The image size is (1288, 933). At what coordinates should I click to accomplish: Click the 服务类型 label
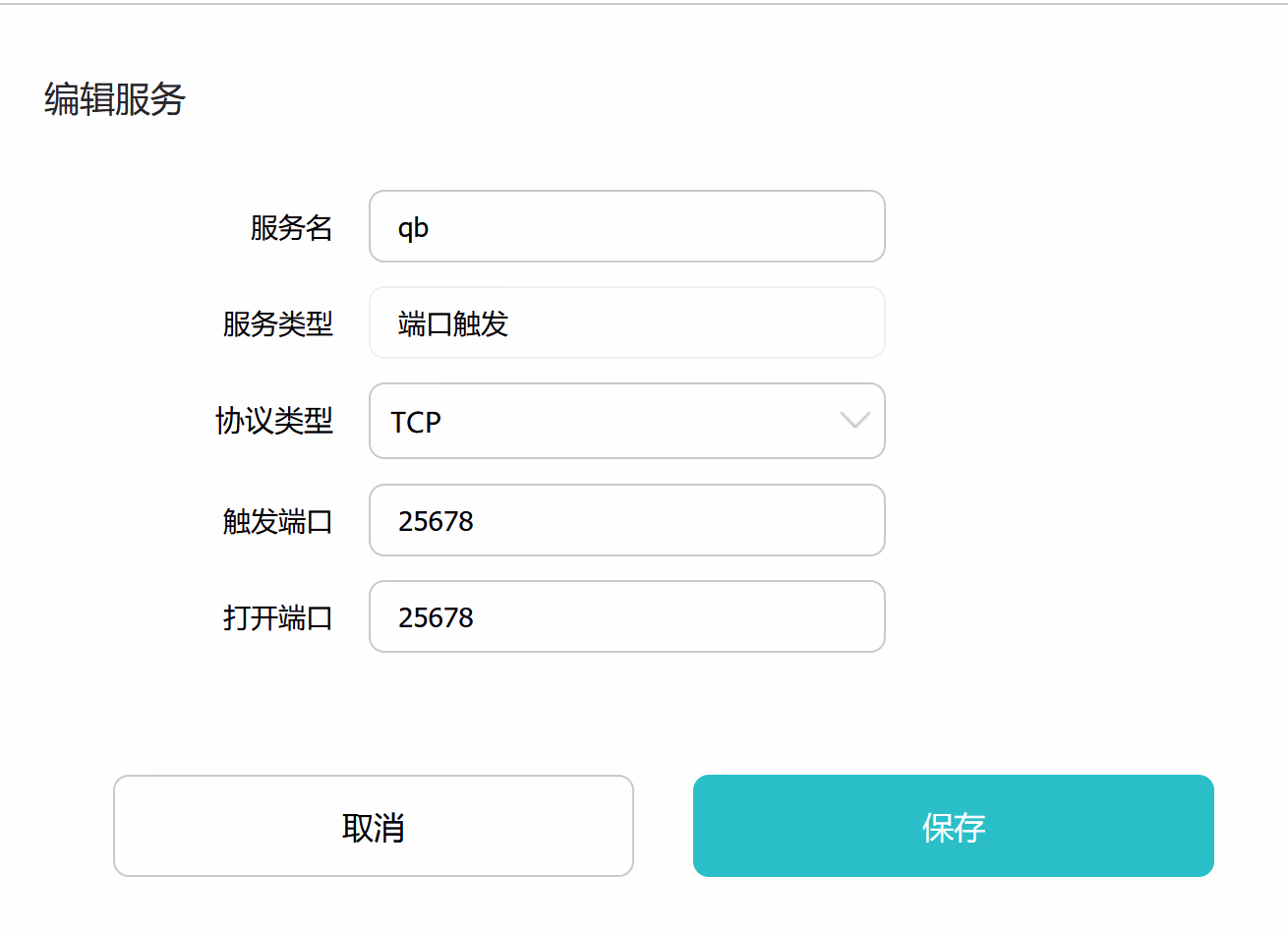277,323
